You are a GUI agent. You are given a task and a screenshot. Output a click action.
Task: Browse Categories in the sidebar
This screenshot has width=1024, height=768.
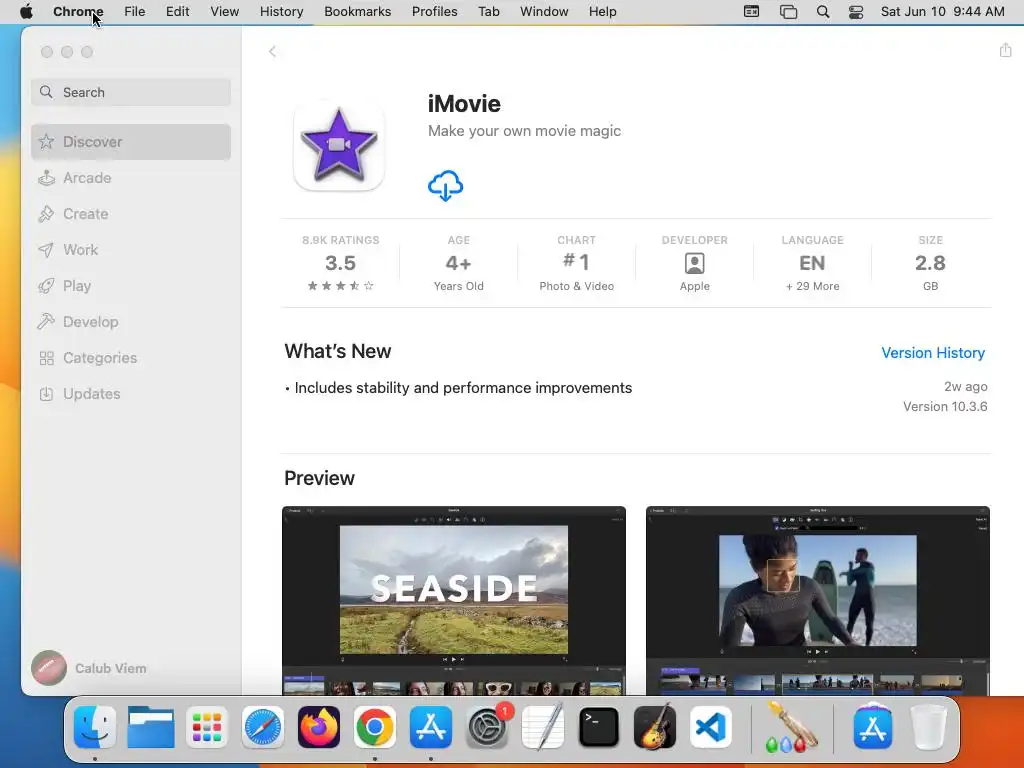click(x=131, y=358)
